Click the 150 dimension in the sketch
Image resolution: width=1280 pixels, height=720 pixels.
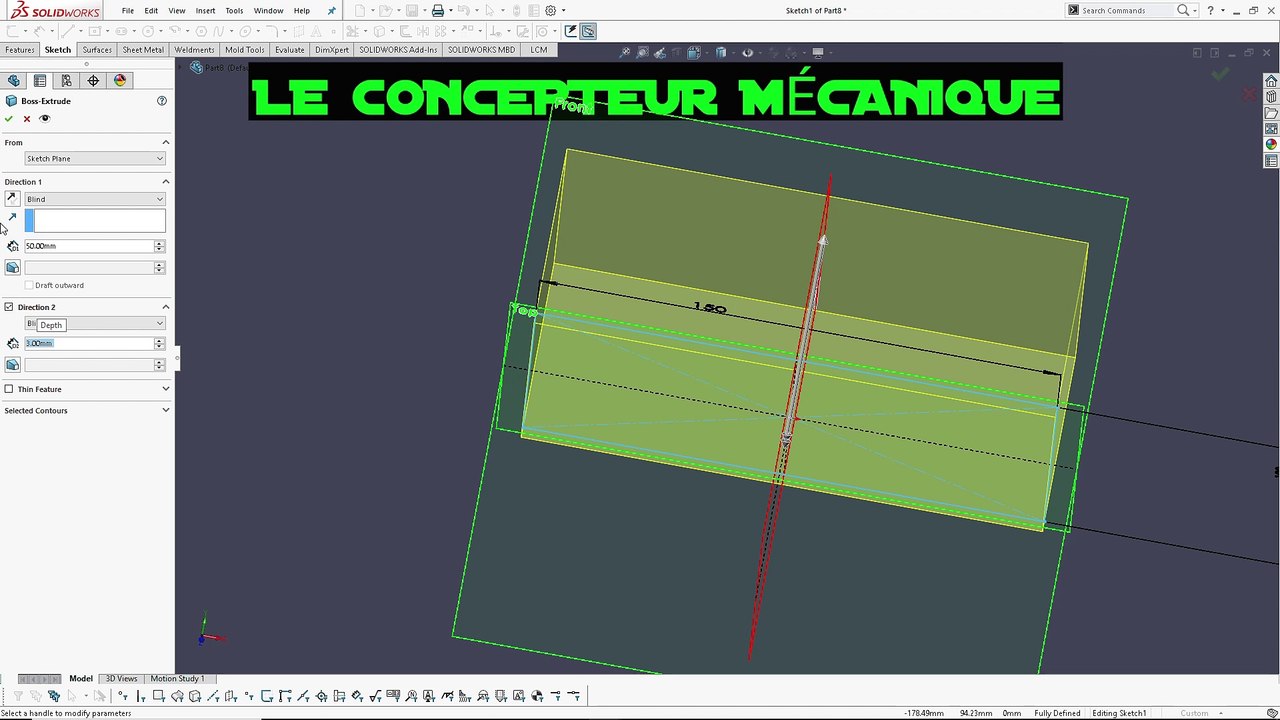(x=710, y=308)
